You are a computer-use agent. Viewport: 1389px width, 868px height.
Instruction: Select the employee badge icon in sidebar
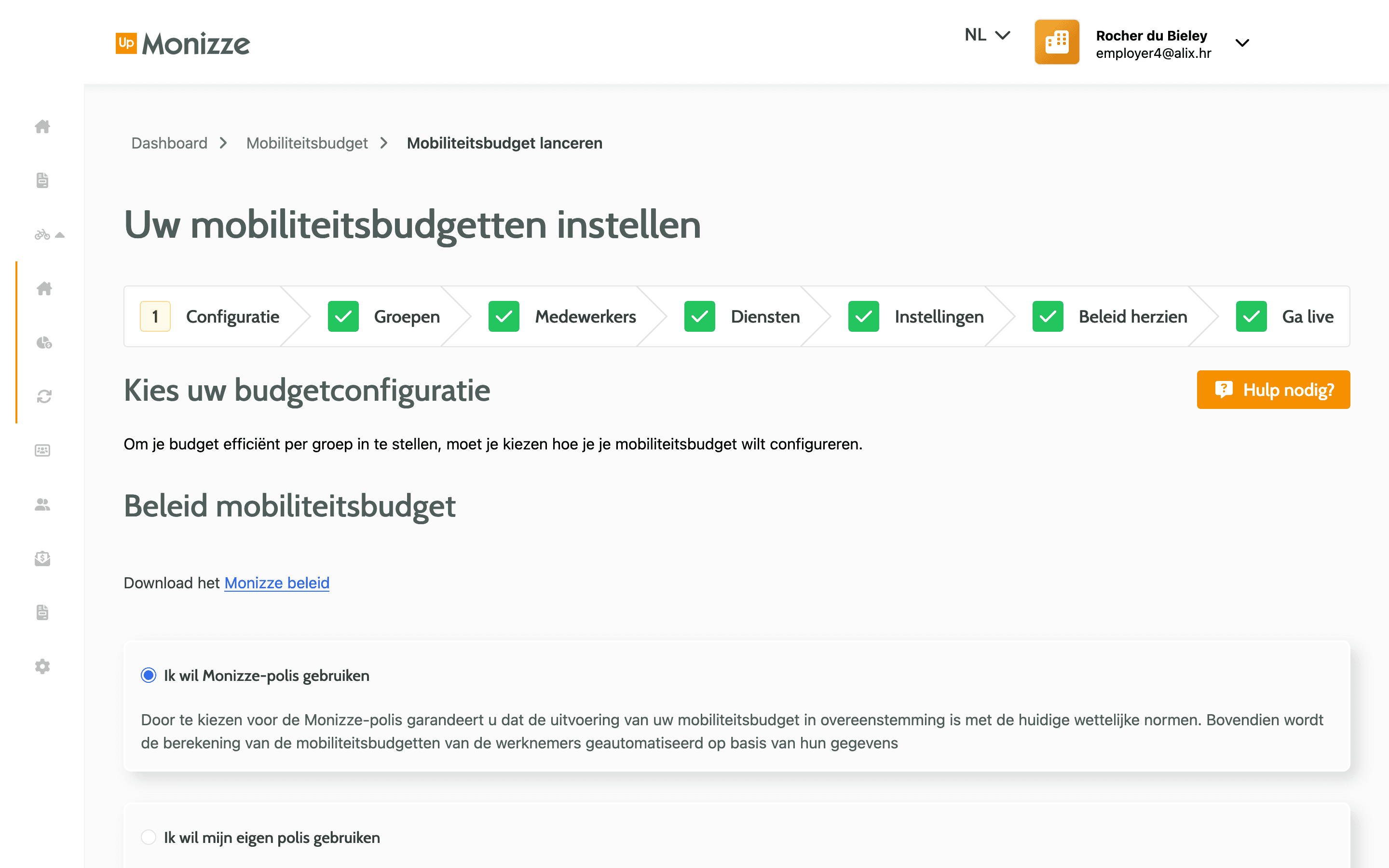[x=42, y=450]
